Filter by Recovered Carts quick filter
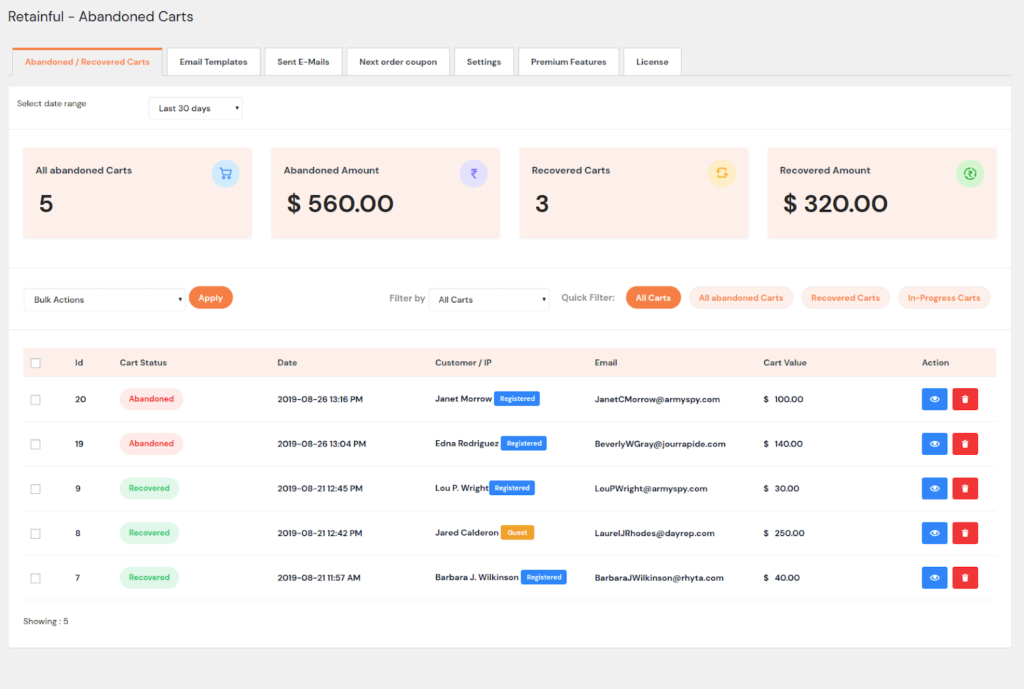Viewport: 1024px width, 689px height. [845, 298]
